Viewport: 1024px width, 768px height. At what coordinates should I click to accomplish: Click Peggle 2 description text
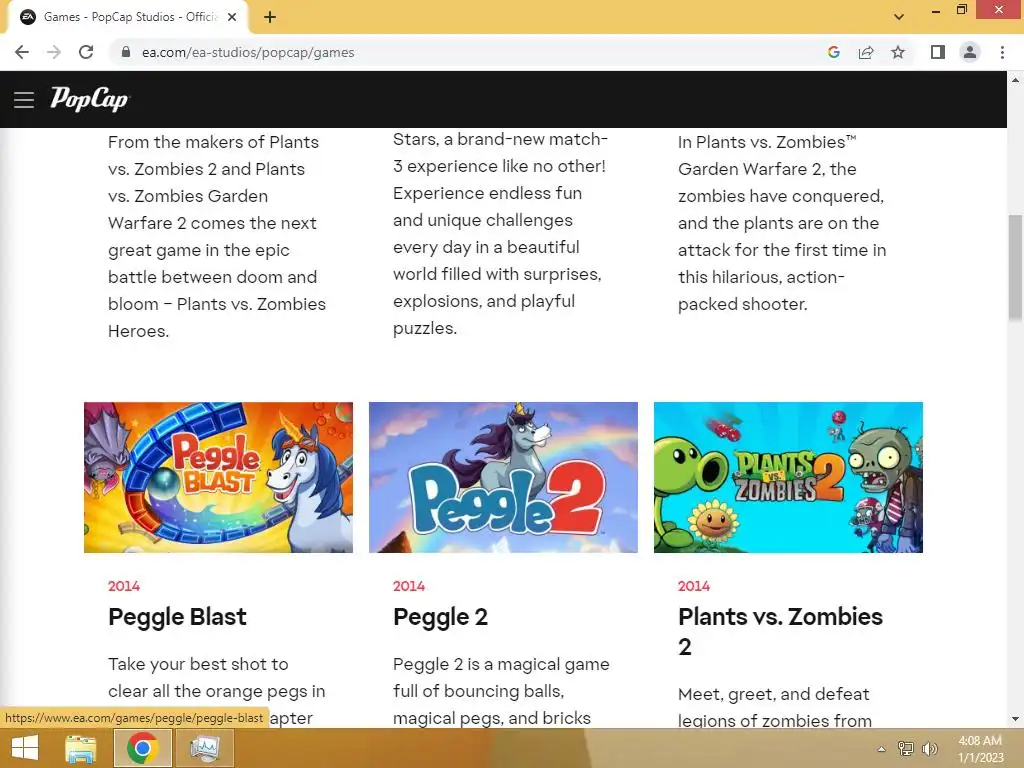tap(502, 691)
